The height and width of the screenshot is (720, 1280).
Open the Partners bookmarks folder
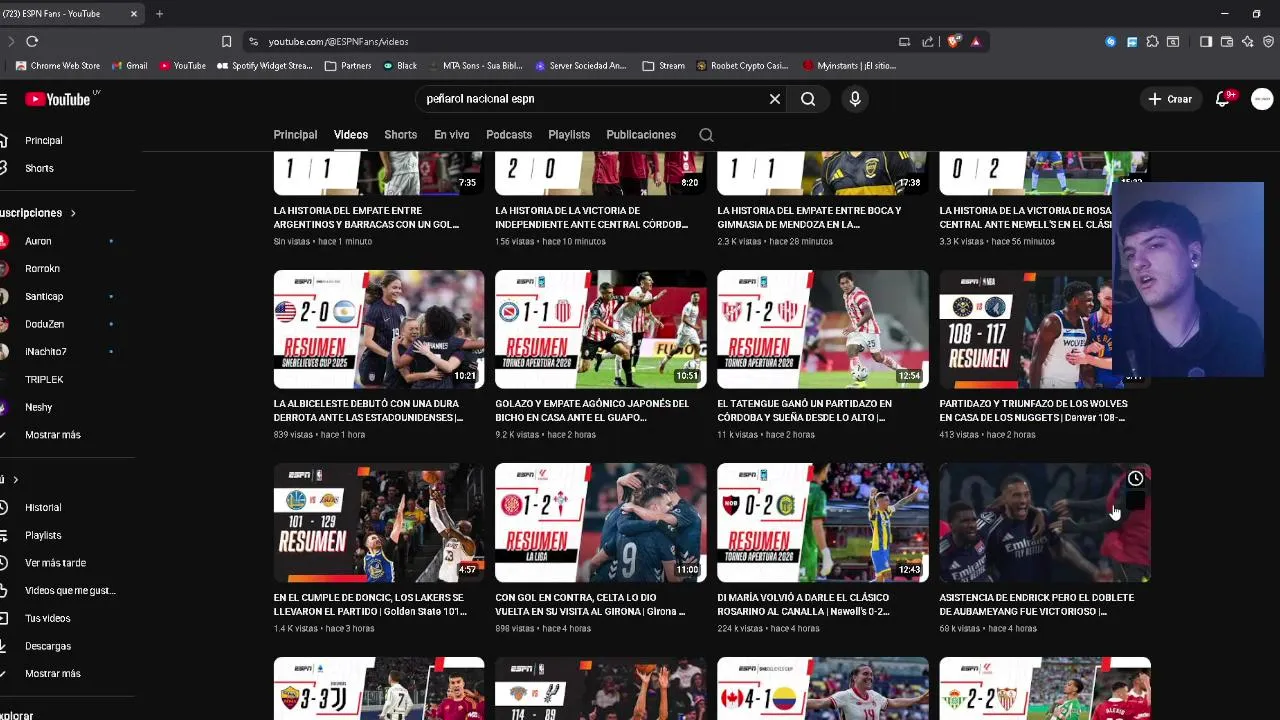[x=348, y=66]
